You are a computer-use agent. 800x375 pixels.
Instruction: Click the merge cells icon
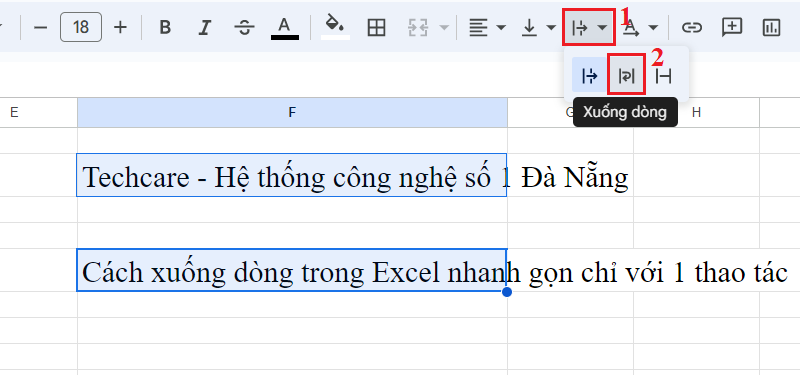click(417, 28)
